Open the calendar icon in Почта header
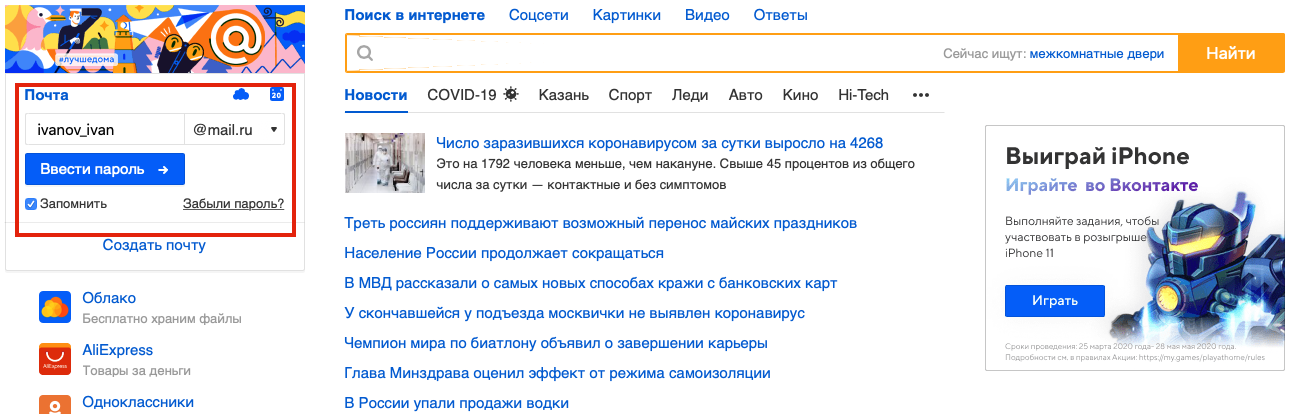 click(x=277, y=95)
